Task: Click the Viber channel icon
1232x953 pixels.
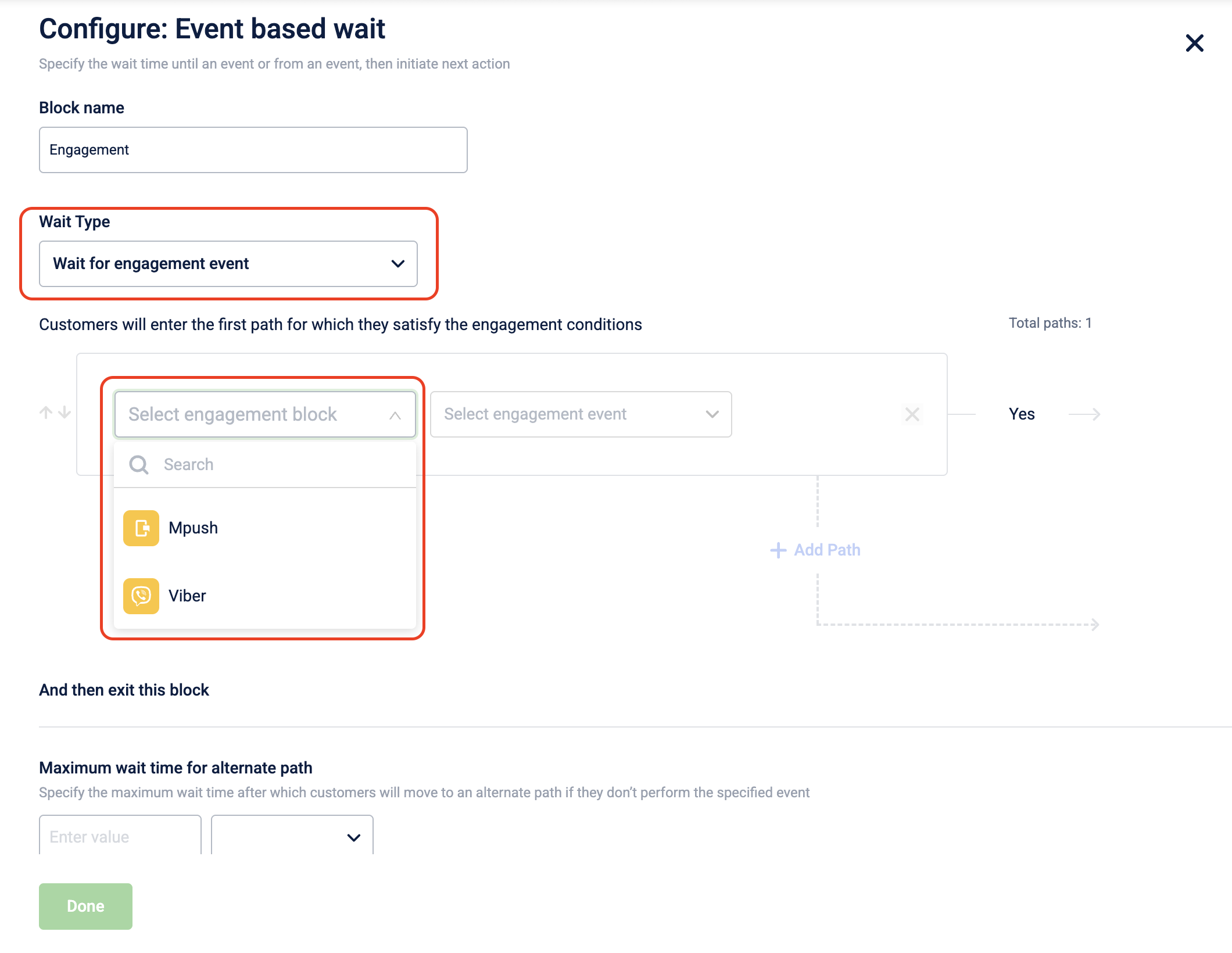Action: coord(141,596)
